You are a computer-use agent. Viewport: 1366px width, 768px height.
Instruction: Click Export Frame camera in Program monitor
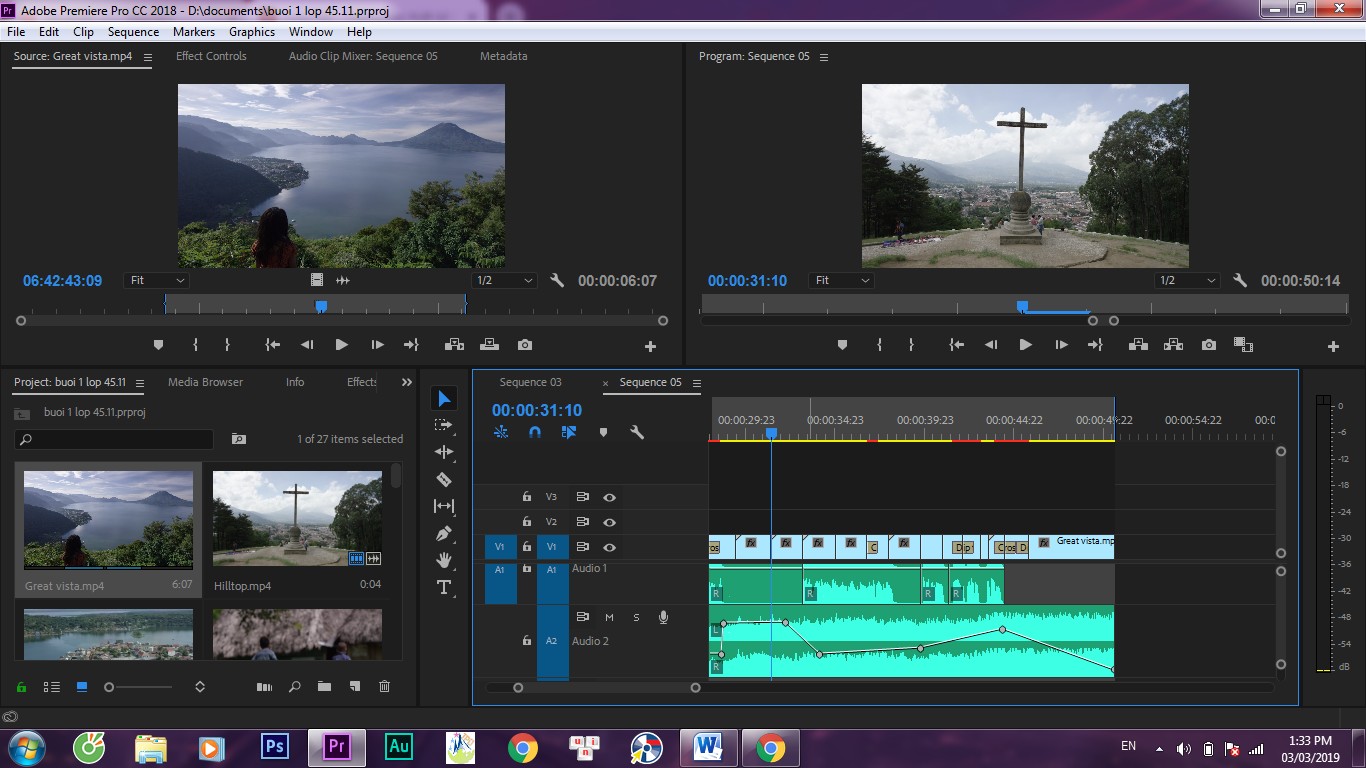pyautogui.click(x=1209, y=345)
